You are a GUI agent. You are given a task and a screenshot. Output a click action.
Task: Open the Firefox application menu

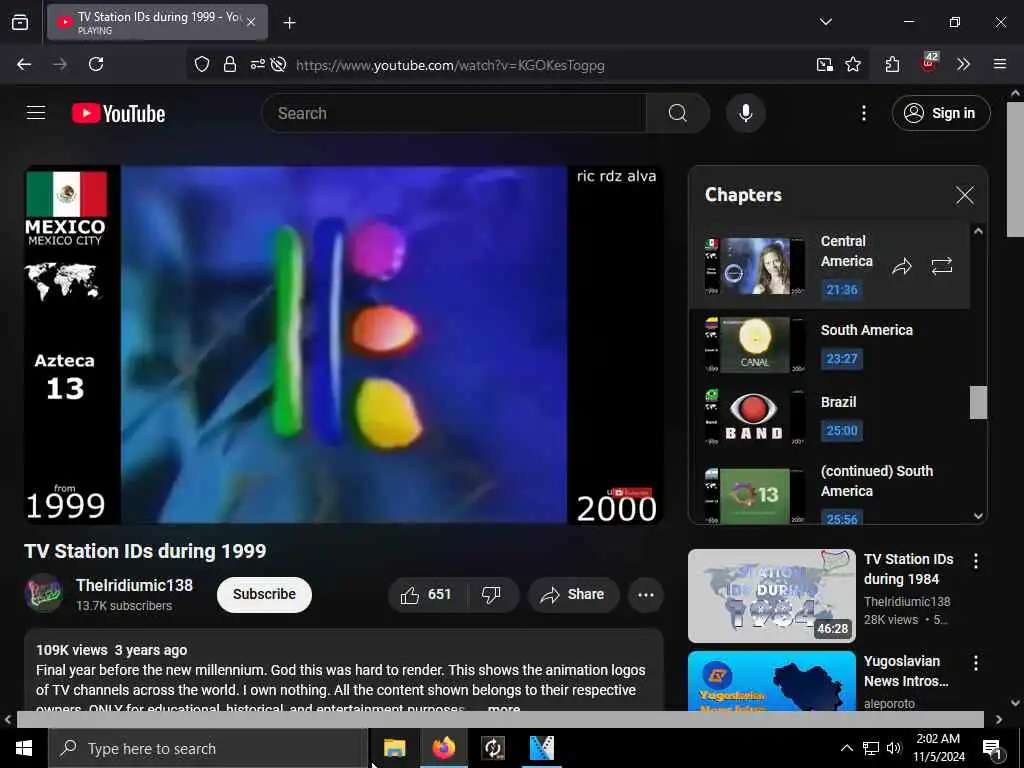click(x=999, y=64)
